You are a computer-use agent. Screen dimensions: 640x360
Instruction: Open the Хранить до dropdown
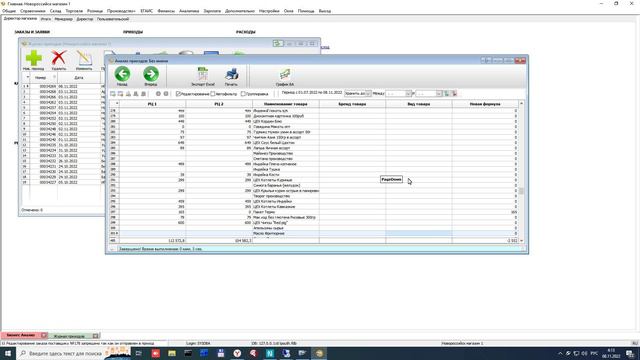point(368,93)
